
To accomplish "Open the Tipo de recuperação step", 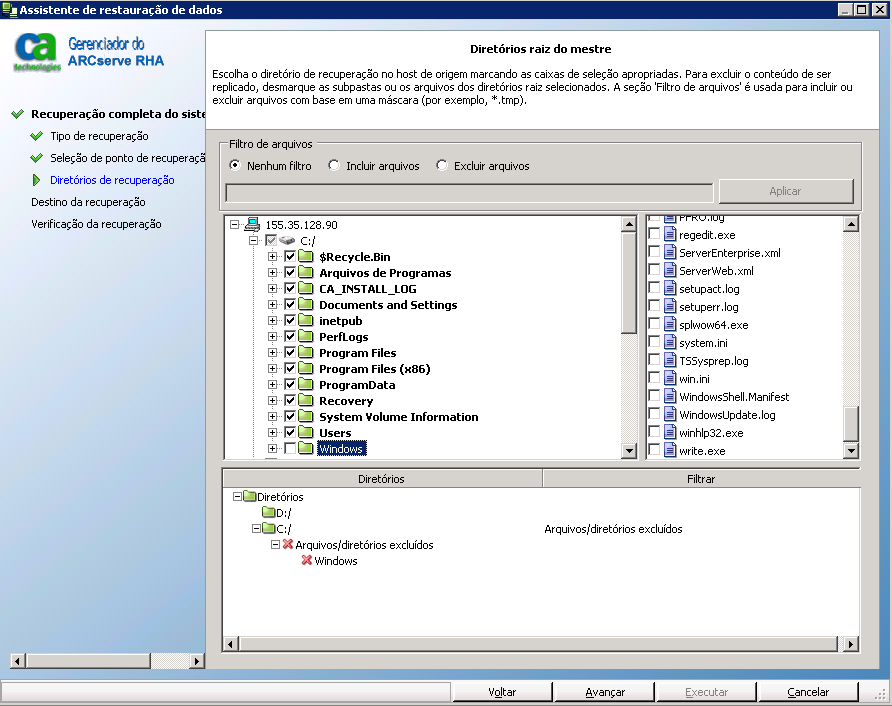I will [x=99, y=136].
